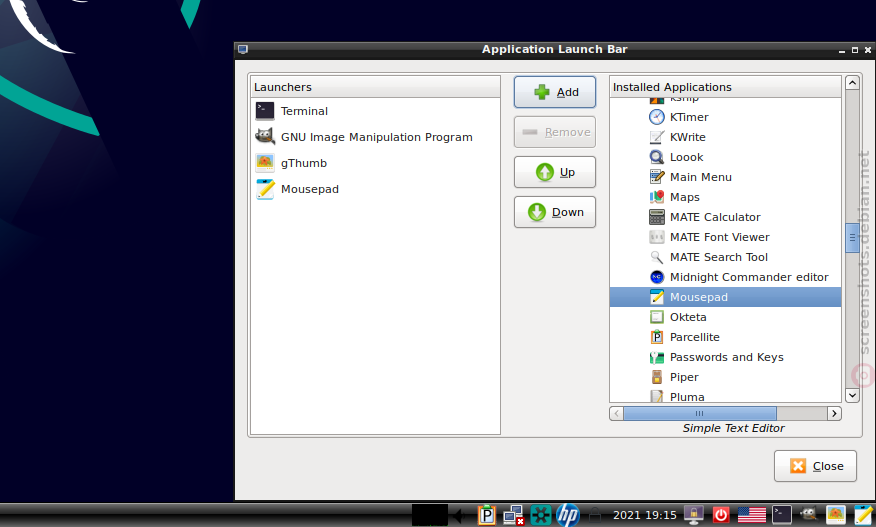This screenshot has width=876, height=527.
Task: Click the Launchers column header
Action: (x=375, y=87)
